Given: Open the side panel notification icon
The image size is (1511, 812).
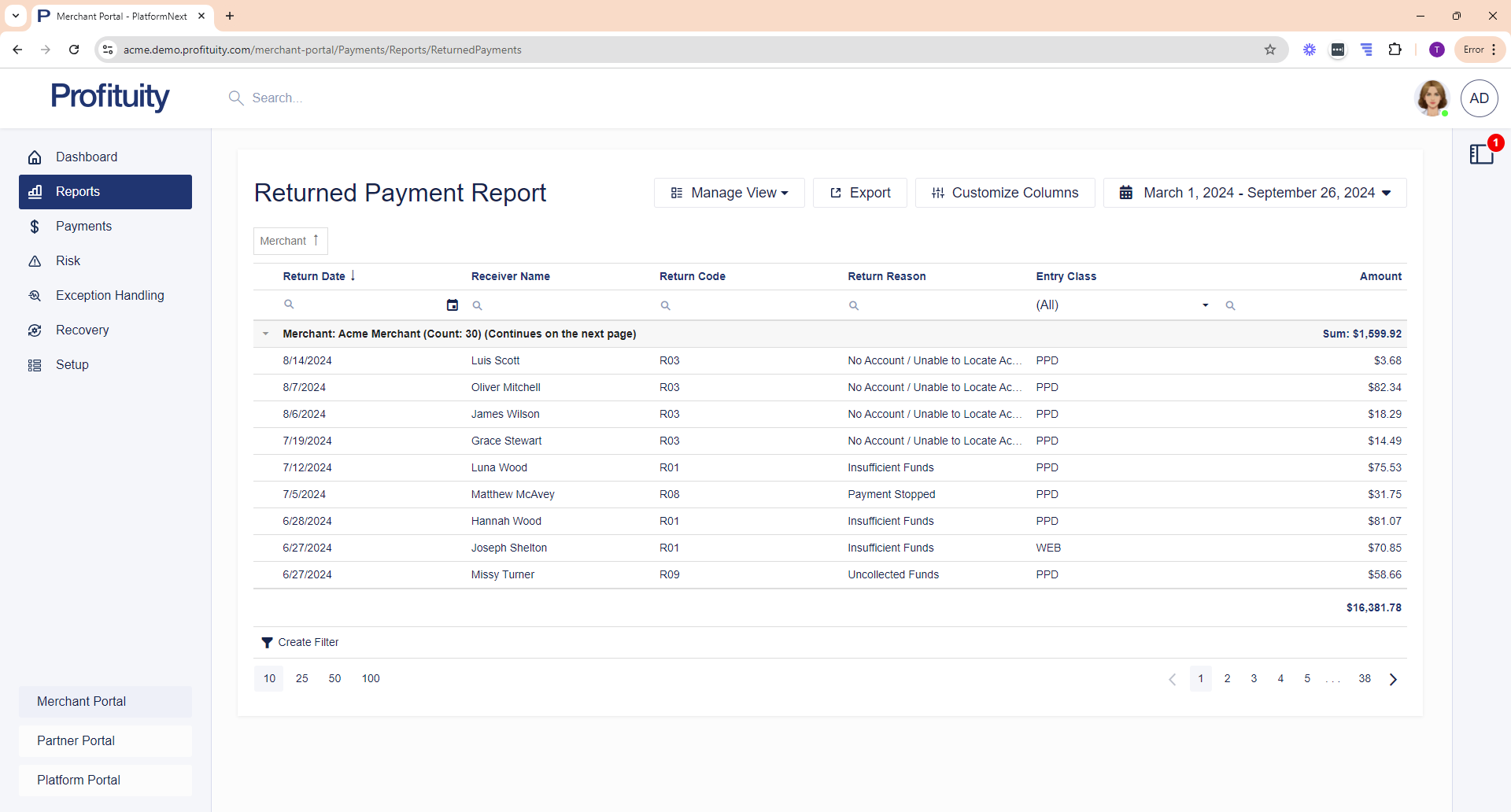Looking at the screenshot, I should pos(1481,154).
